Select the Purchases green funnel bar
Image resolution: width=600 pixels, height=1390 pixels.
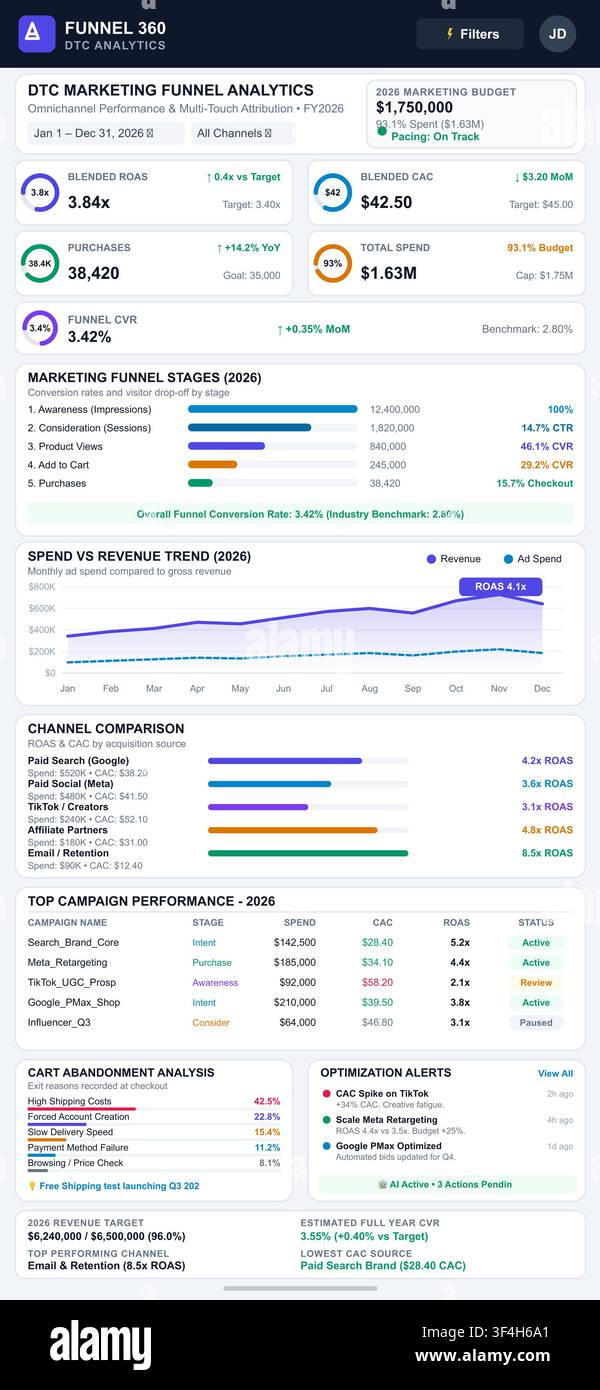pyautogui.click(x=200, y=483)
